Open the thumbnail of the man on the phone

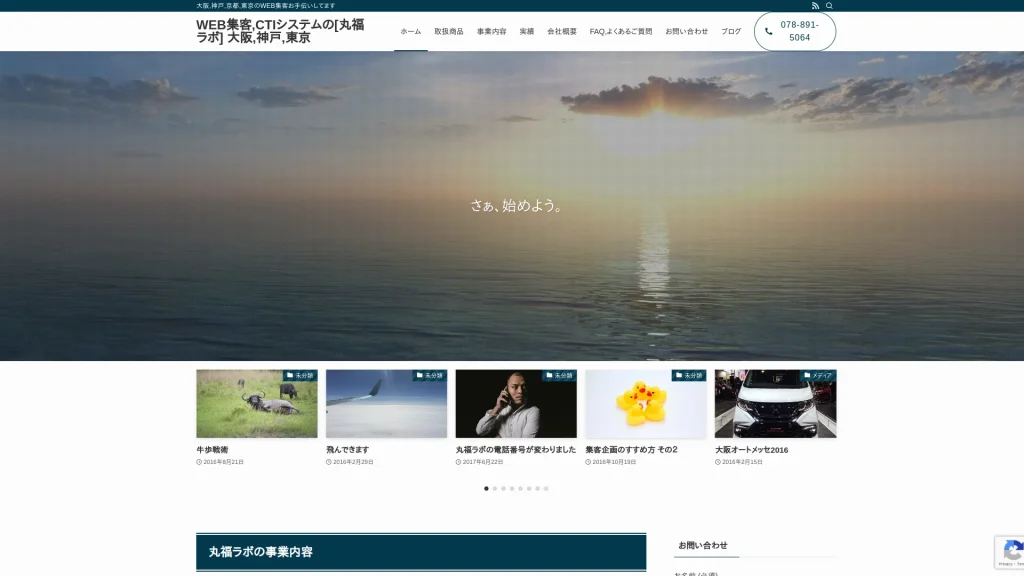click(x=516, y=404)
